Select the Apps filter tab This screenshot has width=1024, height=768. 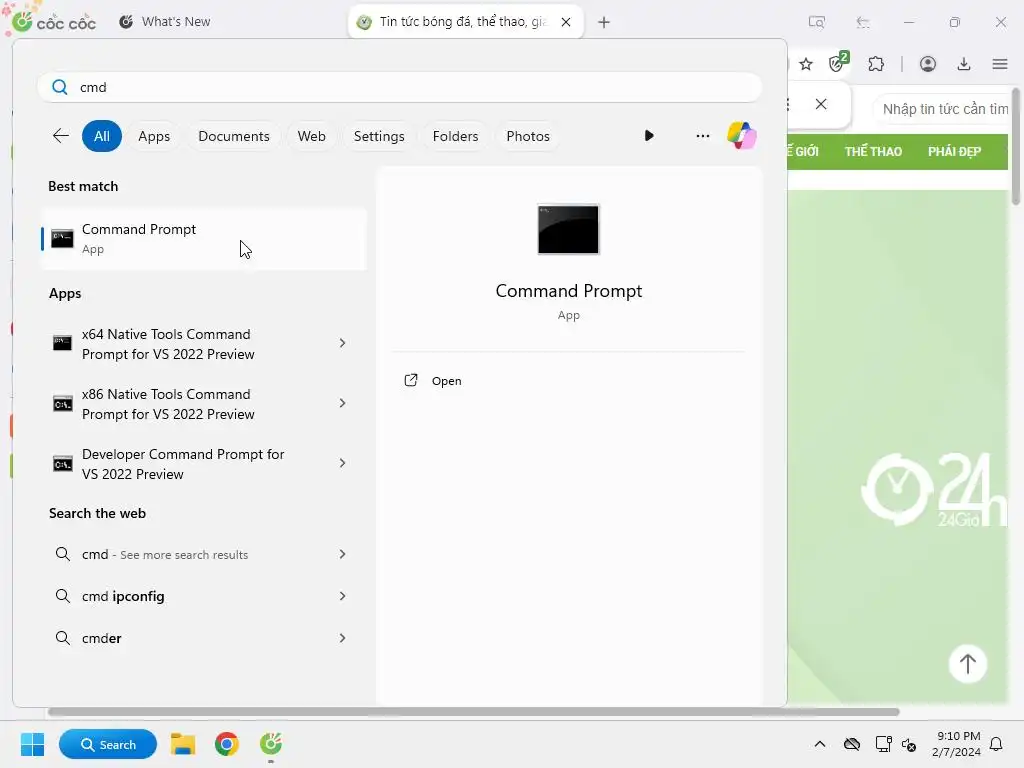[154, 136]
